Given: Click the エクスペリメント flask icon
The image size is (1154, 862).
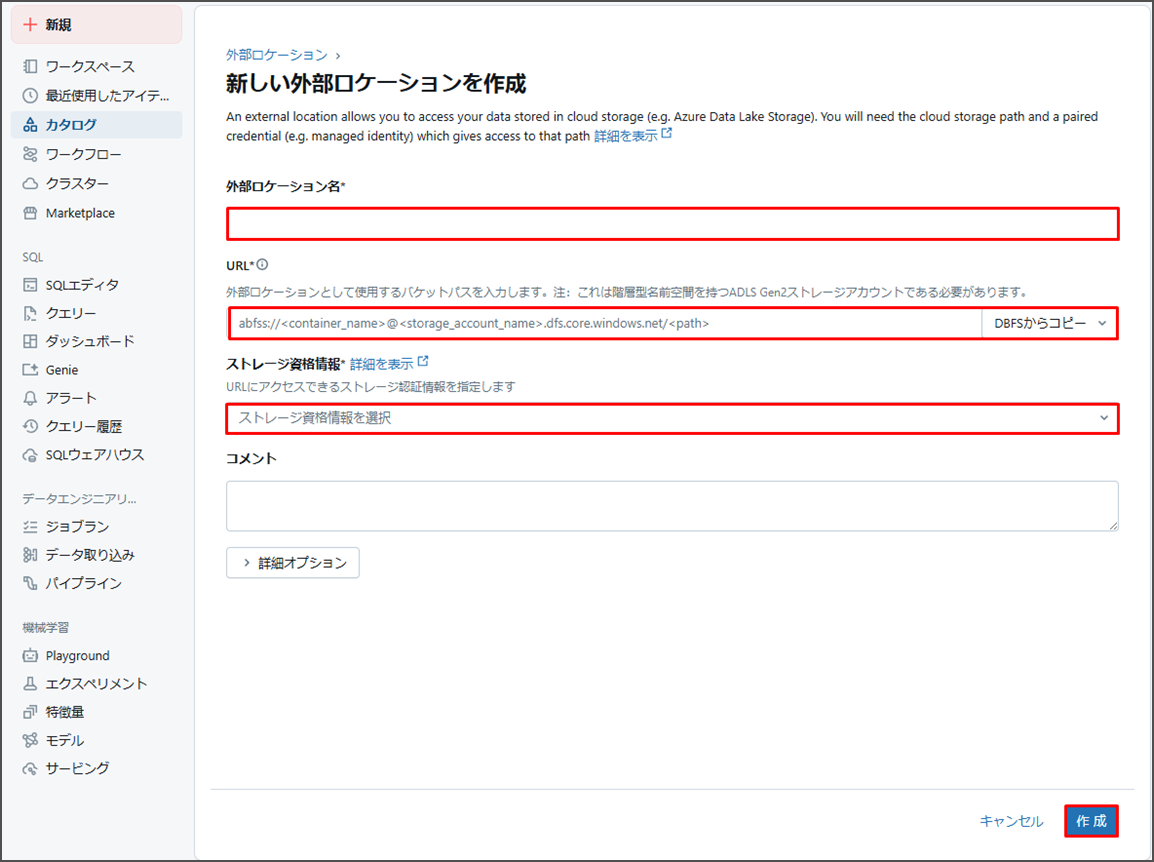Looking at the screenshot, I should (30, 683).
